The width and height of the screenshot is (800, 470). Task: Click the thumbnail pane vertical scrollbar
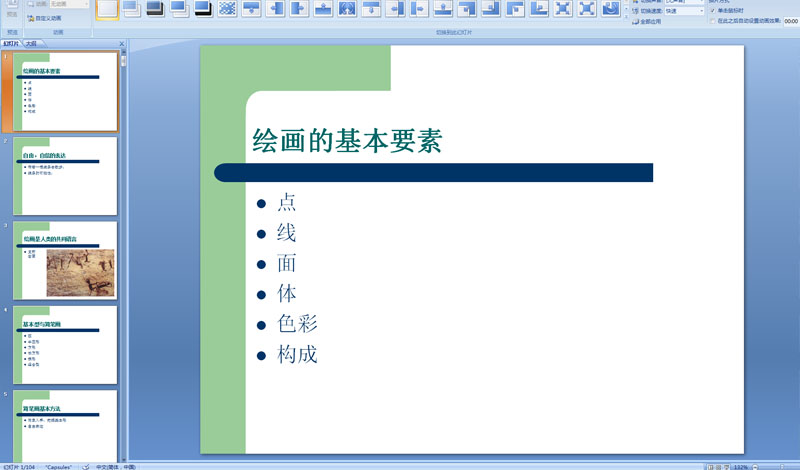pyautogui.click(x=123, y=255)
